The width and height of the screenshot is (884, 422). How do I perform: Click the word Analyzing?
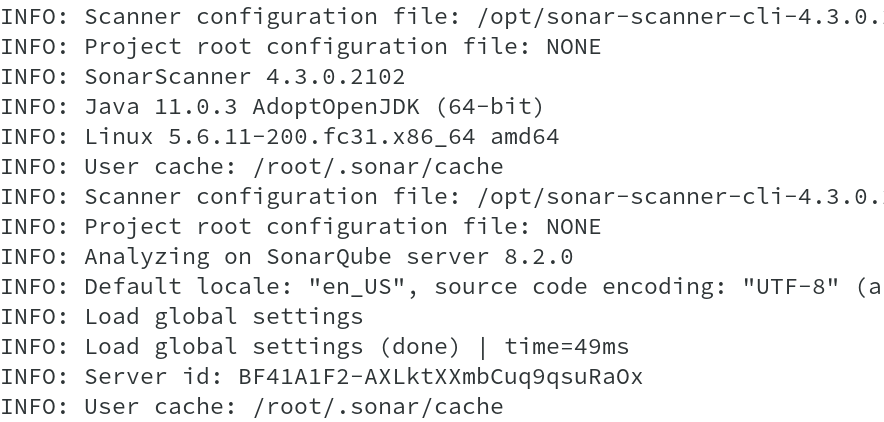click(147, 256)
